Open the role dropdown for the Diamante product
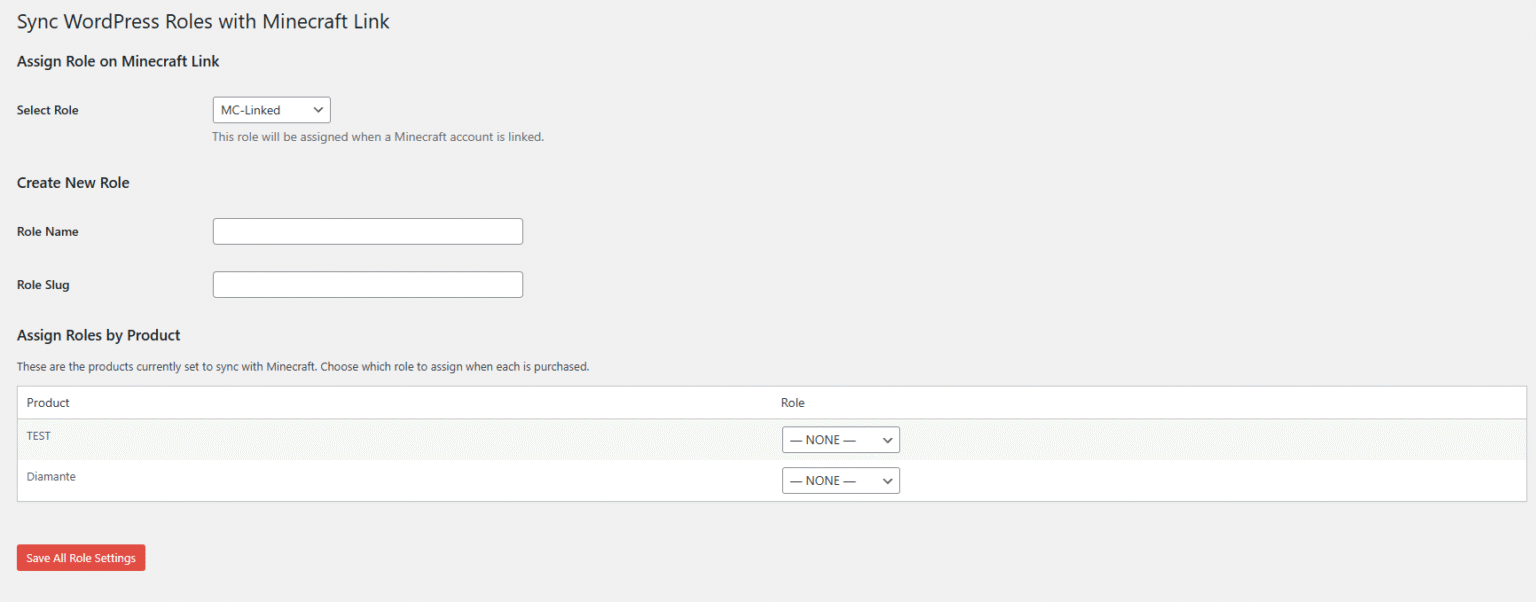1536x602 pixels. [x=841, y=481]
